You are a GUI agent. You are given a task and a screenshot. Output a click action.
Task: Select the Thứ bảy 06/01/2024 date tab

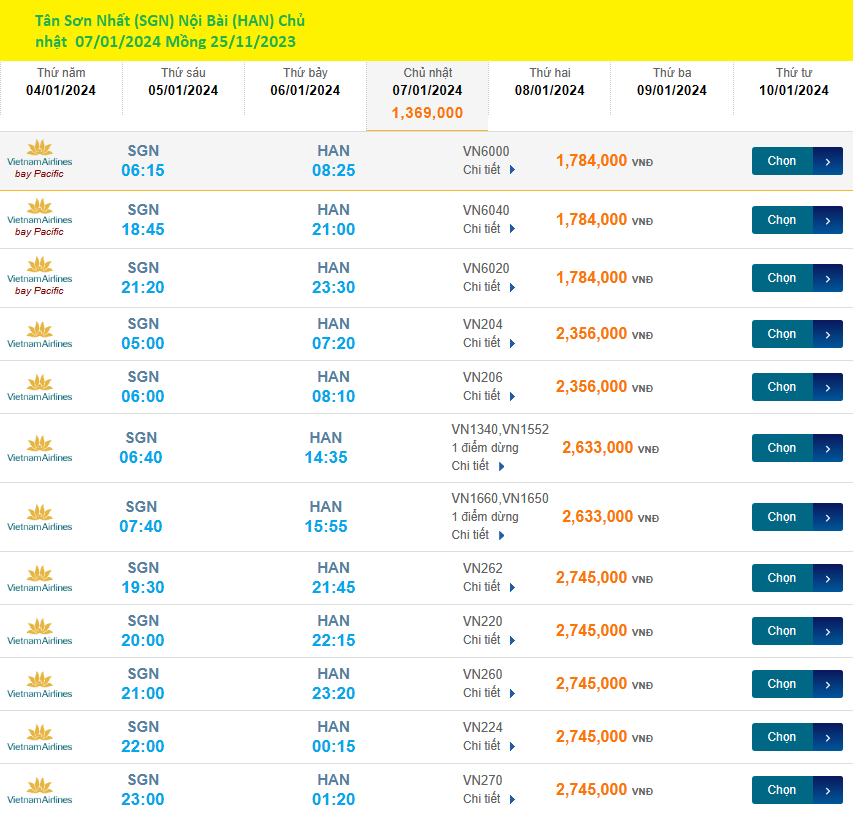pyautogui.click(x=305, y=82)
